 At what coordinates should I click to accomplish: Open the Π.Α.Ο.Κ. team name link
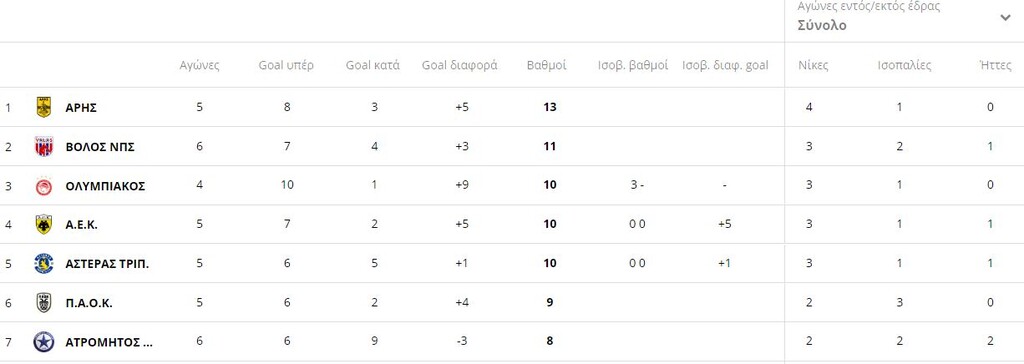point(89,303)
